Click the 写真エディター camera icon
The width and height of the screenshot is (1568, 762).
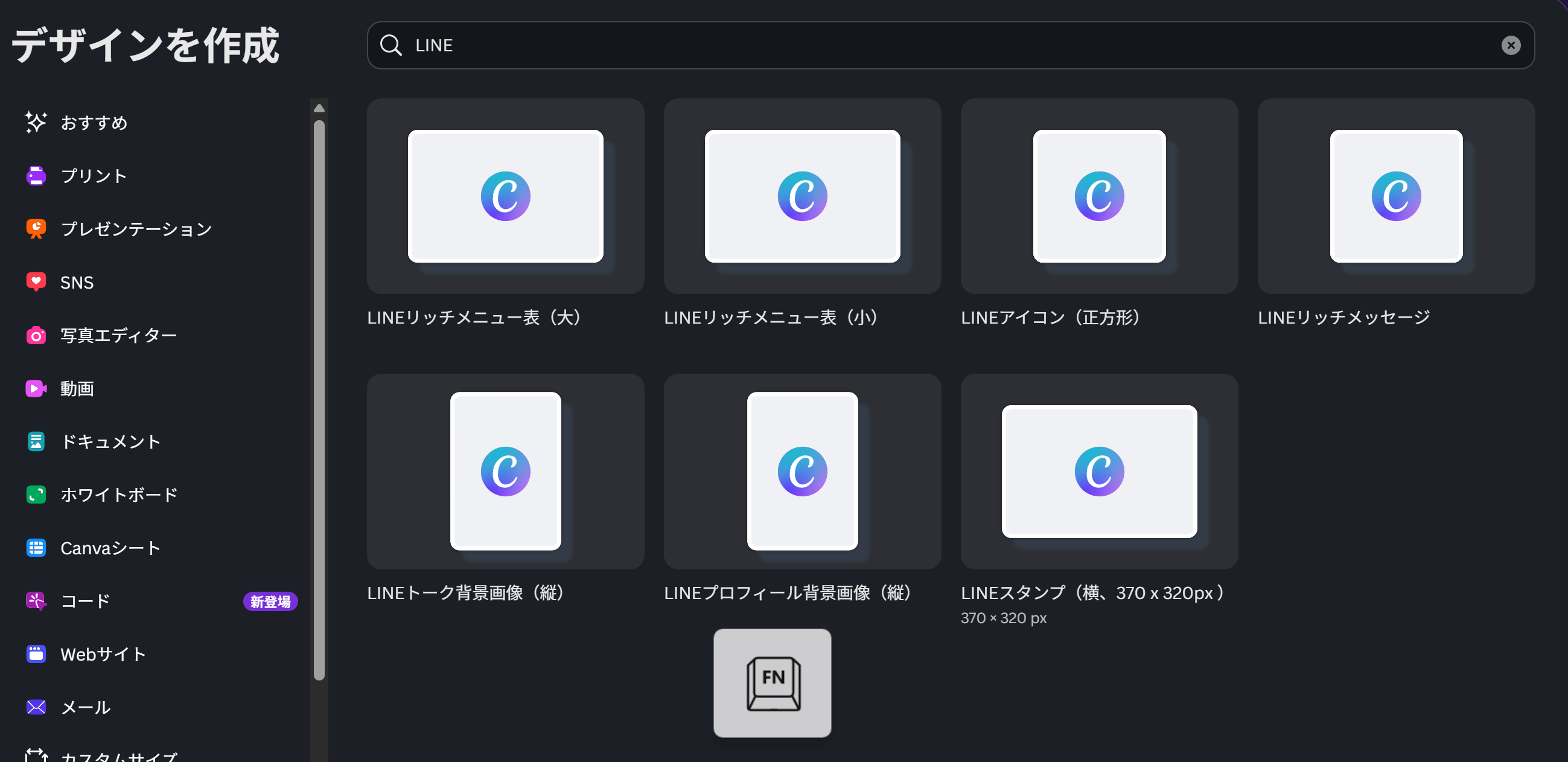pyautogui.click(x=36, y=335)
